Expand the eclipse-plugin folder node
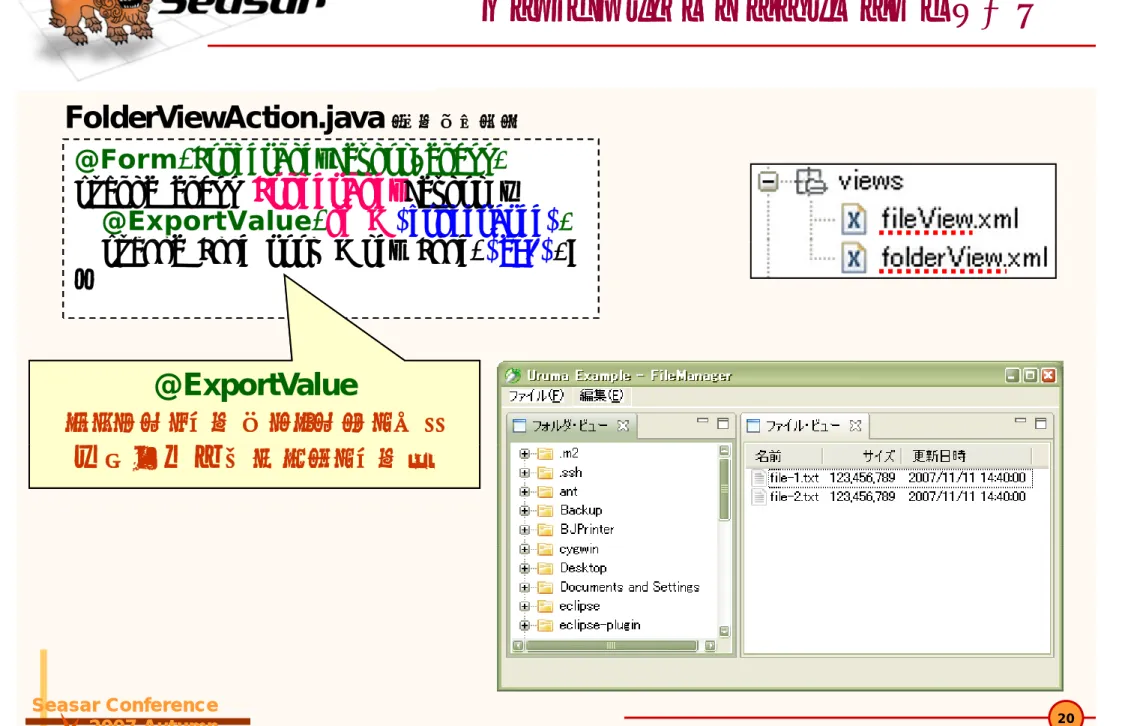Image resolution: width=1125 pixels, height=726 pixels. pyautogui.click(x=524, y=625)
